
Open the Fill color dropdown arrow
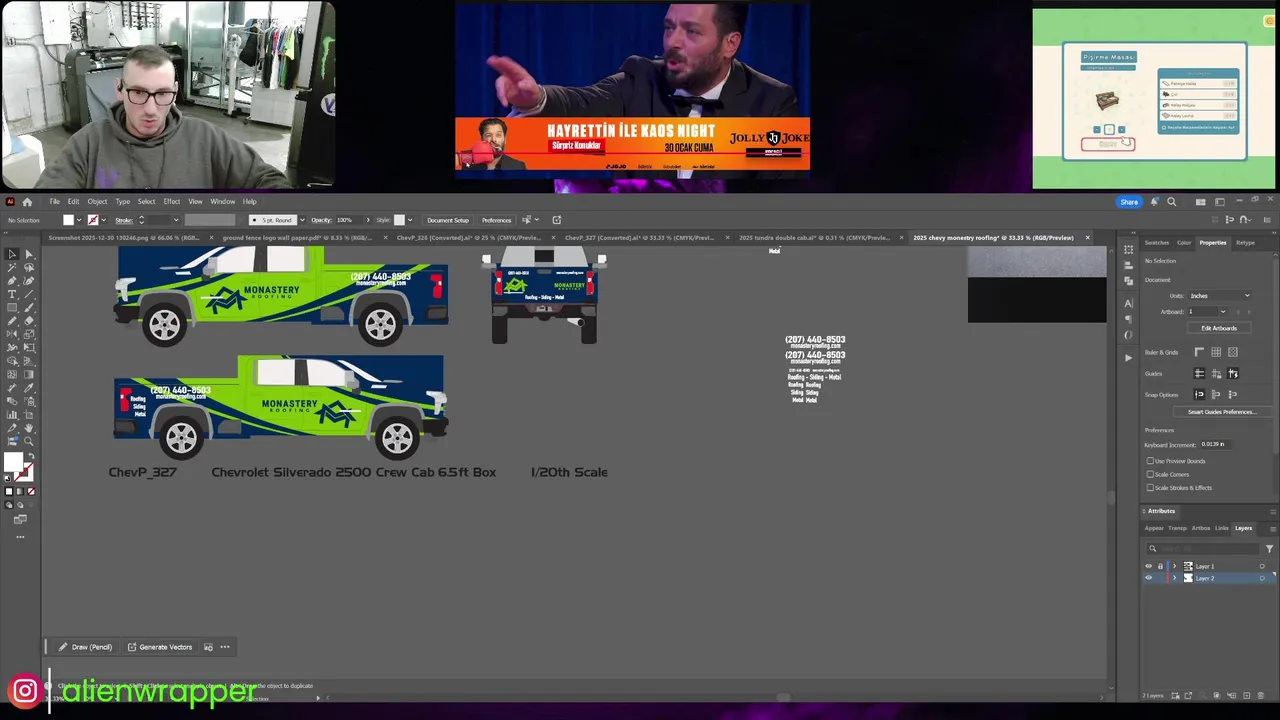coord(81,220)
